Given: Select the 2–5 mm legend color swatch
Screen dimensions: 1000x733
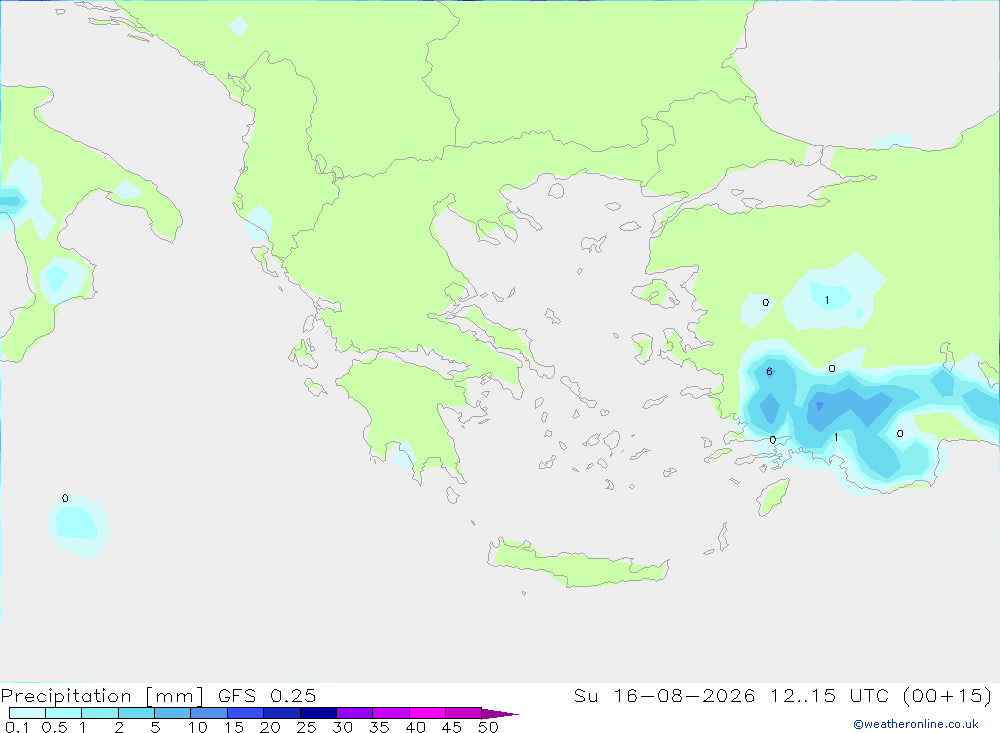Looking at the screenshot, I should pyautogui.click(x=136, y=713).
